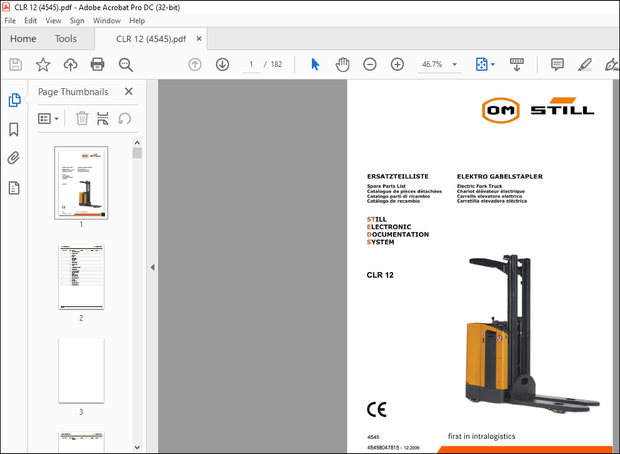Click the page number input field
Screen dimensions: 620x454
pyautogui.click(x=251, y=64)
